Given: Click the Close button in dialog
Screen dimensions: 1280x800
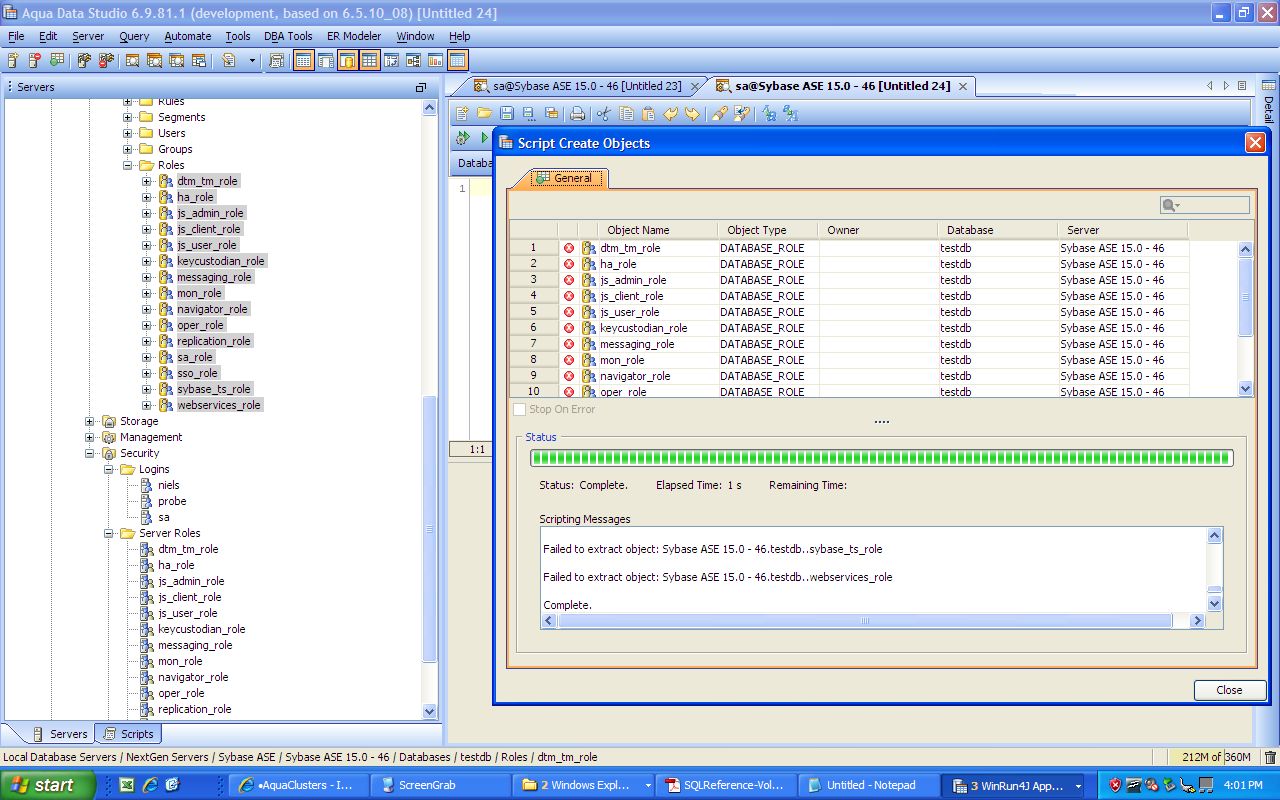Looking at the screenshot, I should (x=1229, y=690).
